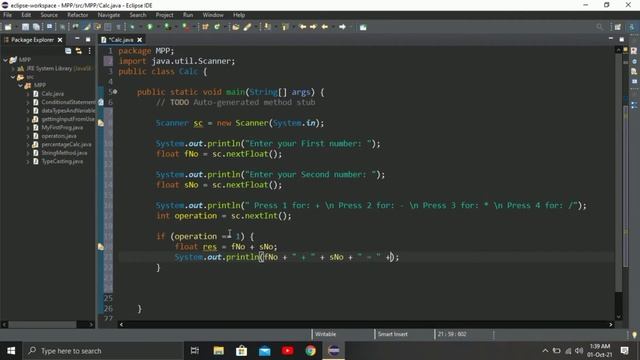Open Chrome from the taskbar

(310, 351)
